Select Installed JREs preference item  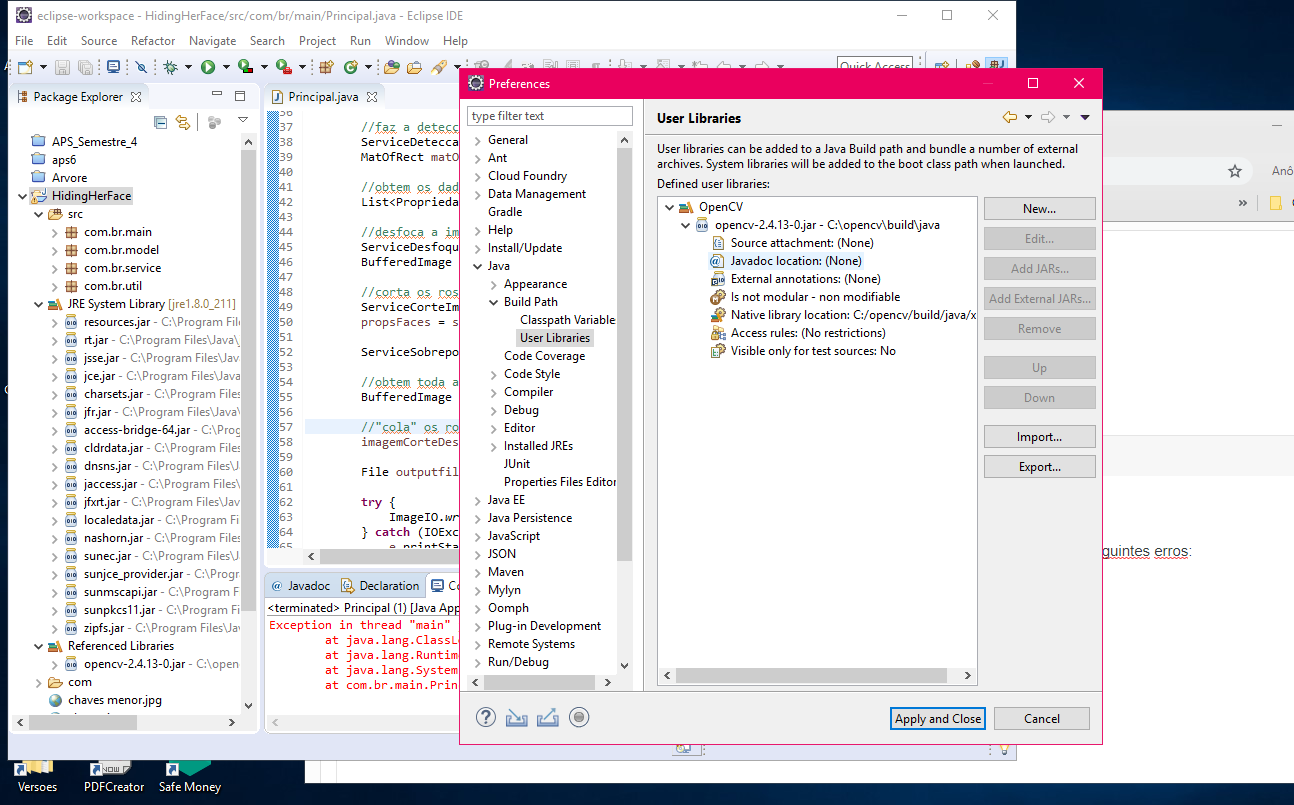[538, 446]
